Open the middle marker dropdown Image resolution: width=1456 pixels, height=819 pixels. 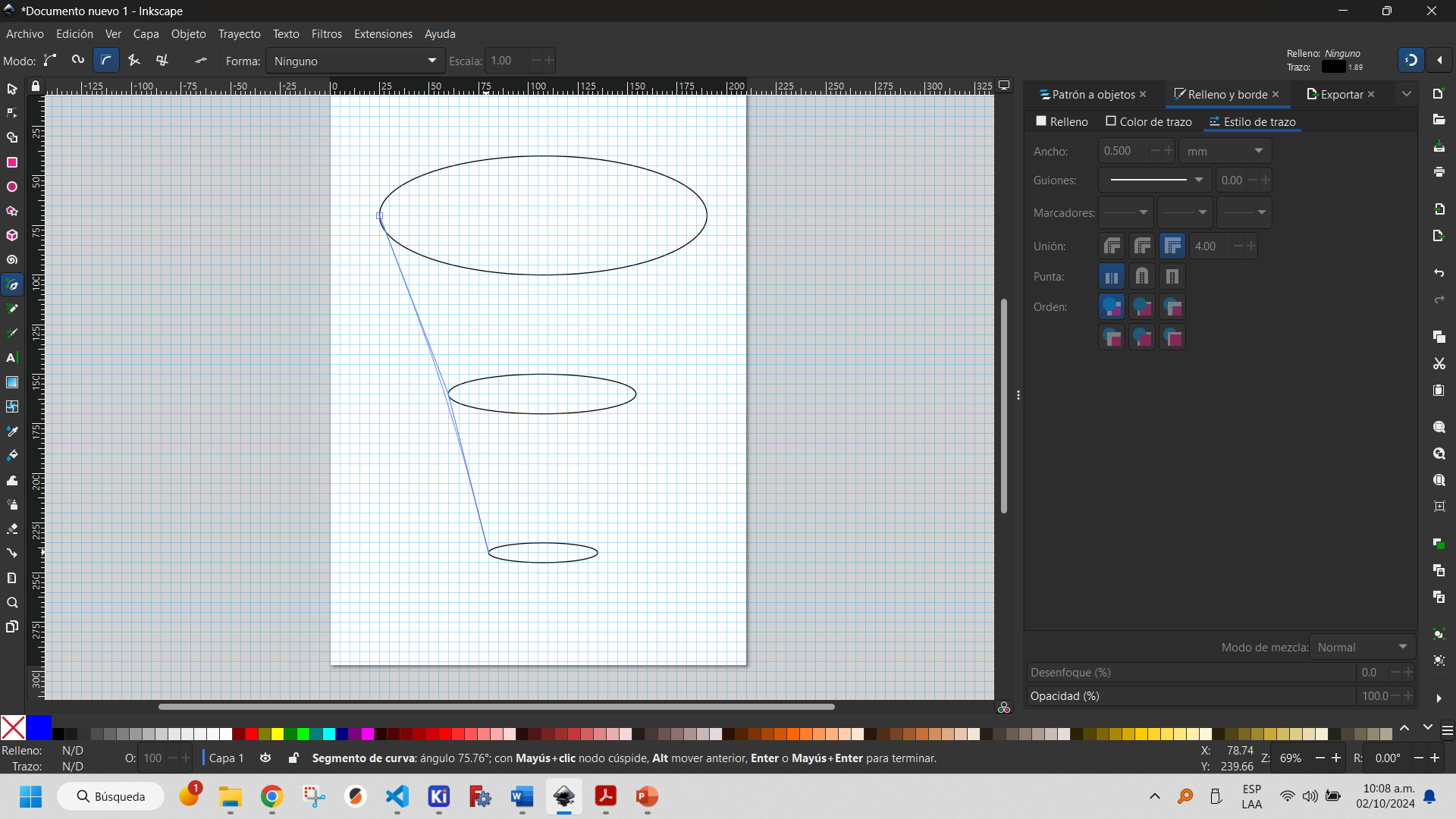coord(1185,213)
